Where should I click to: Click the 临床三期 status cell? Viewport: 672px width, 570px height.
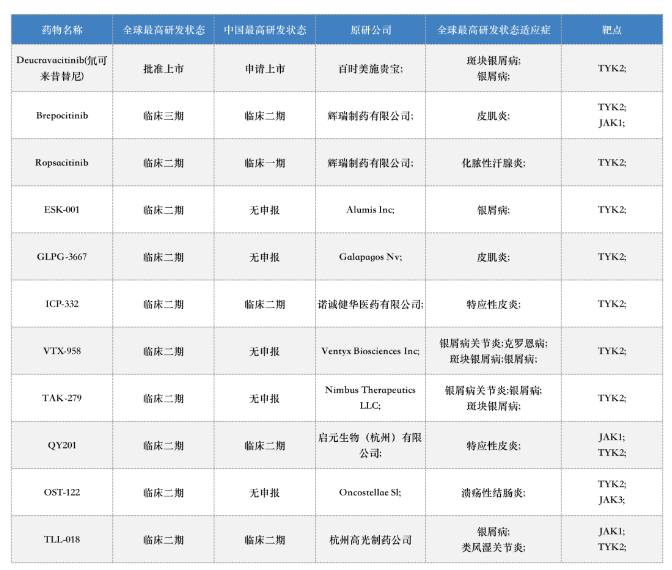[163, 115]
